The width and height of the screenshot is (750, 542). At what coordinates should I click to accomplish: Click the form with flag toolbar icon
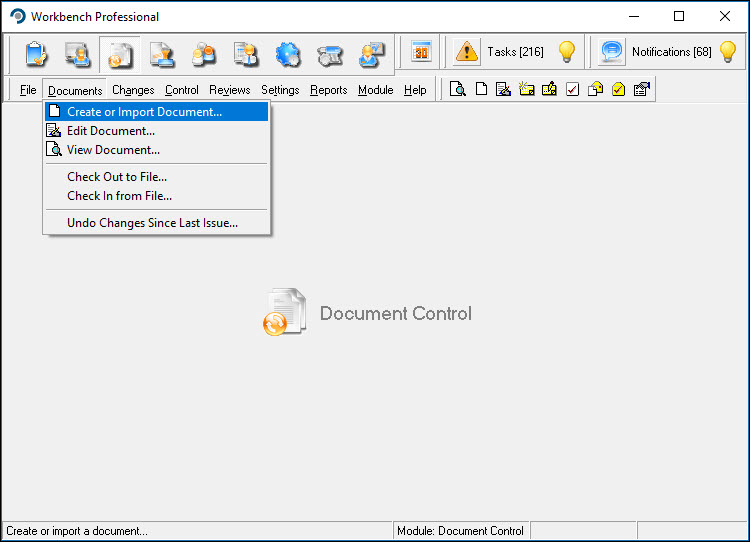click(641, 89)
